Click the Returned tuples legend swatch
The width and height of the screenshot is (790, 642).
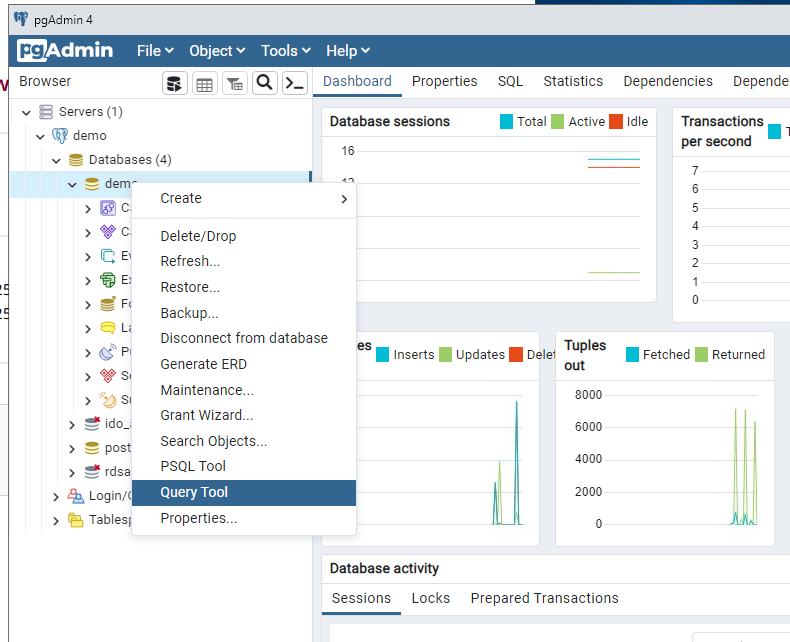[701, 355]
